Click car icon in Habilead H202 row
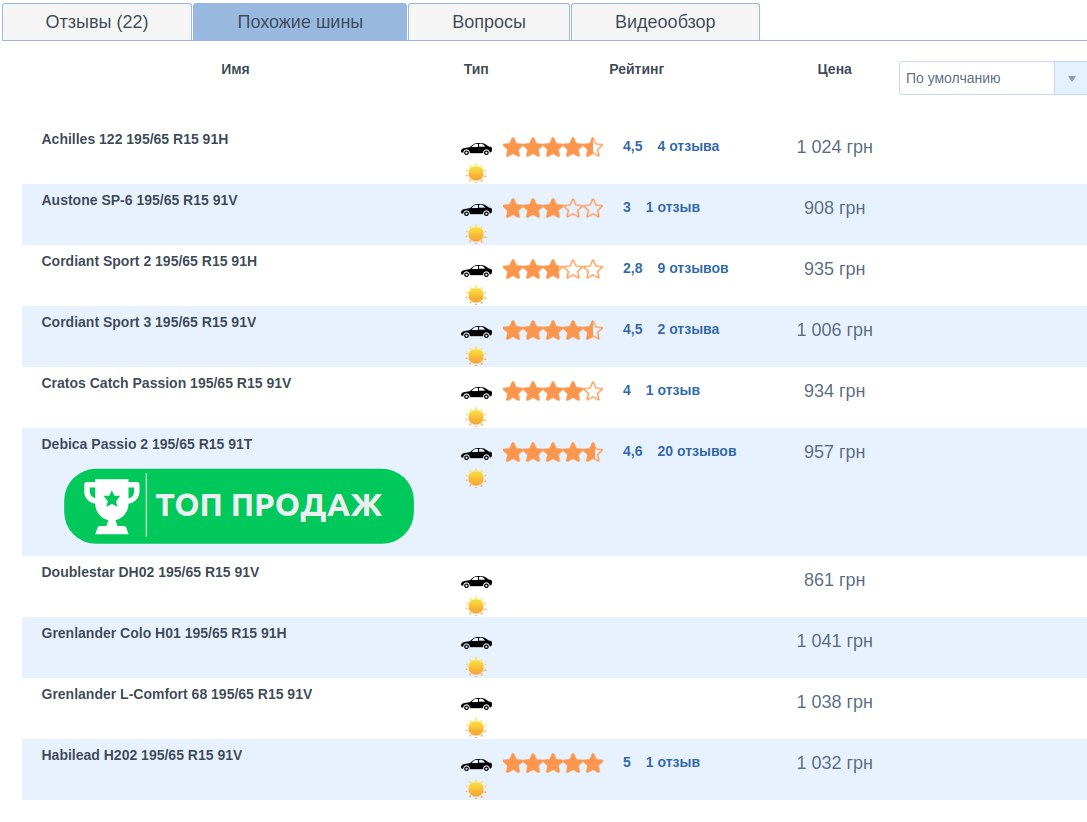The width and height of the screenshot is (1087, 822). click(x=476, y=764)
